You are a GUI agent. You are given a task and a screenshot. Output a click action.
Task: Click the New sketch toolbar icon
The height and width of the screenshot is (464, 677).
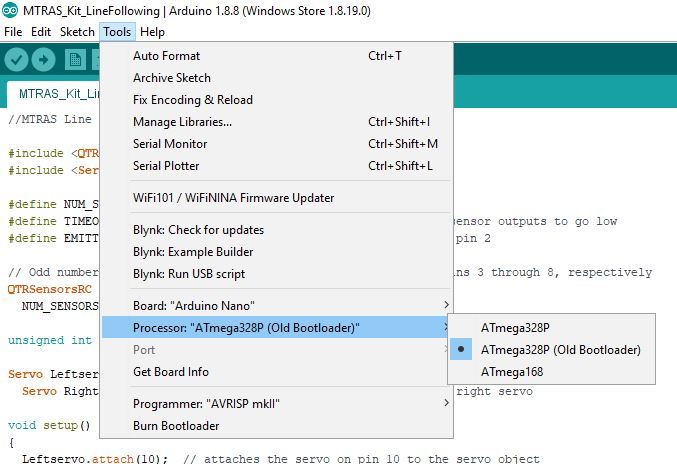tap(75, 60)
